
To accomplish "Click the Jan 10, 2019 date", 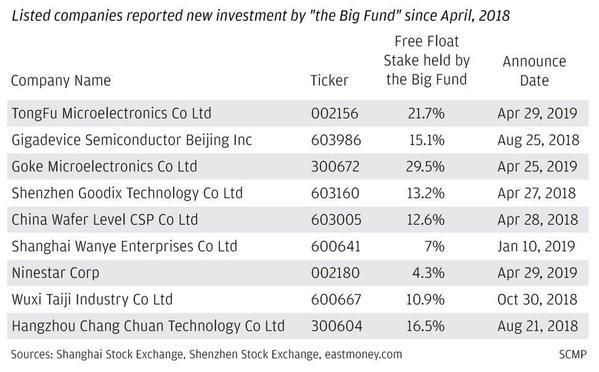I will [536, 246].
